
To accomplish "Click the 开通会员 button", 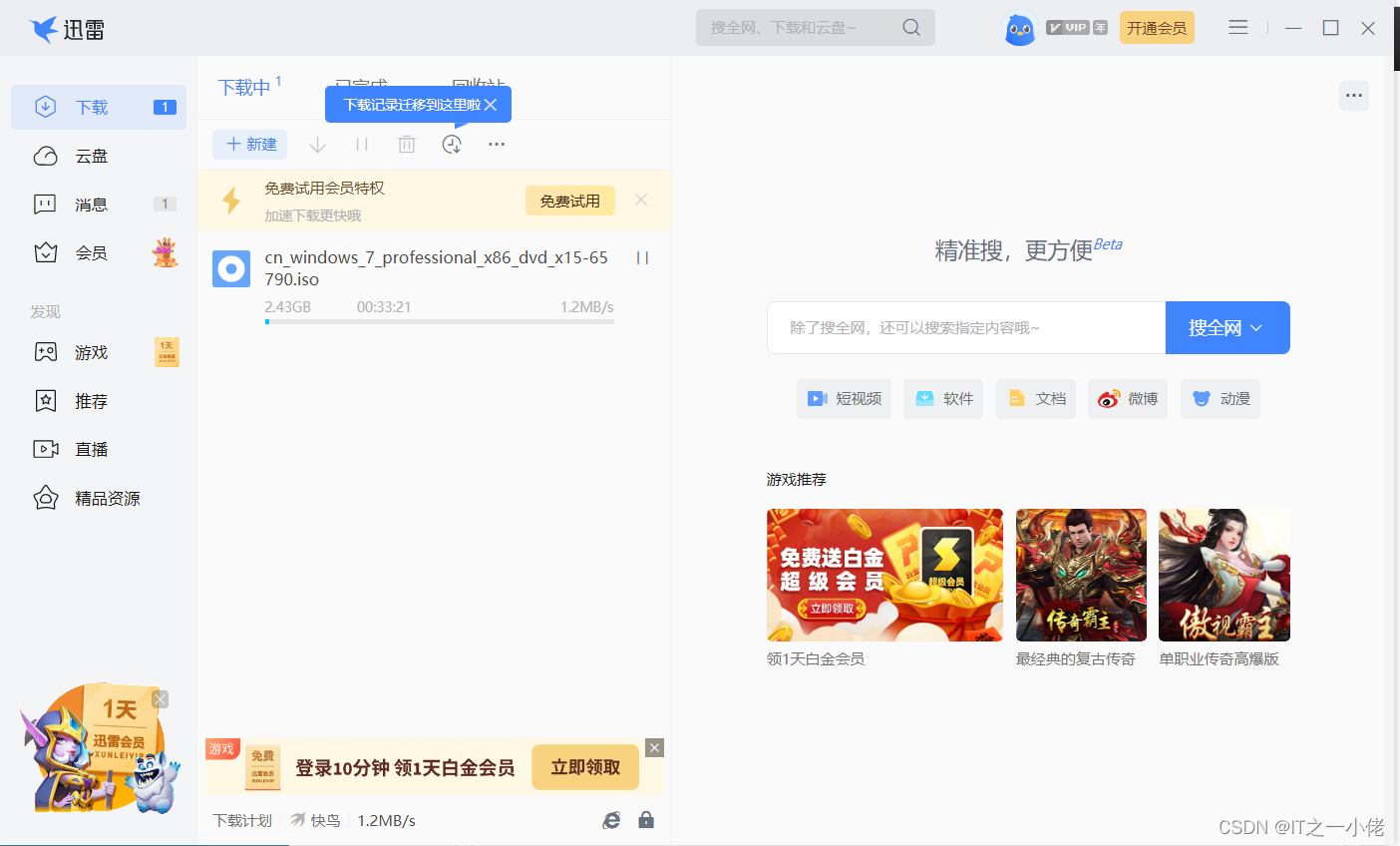I will (1157, 28).
